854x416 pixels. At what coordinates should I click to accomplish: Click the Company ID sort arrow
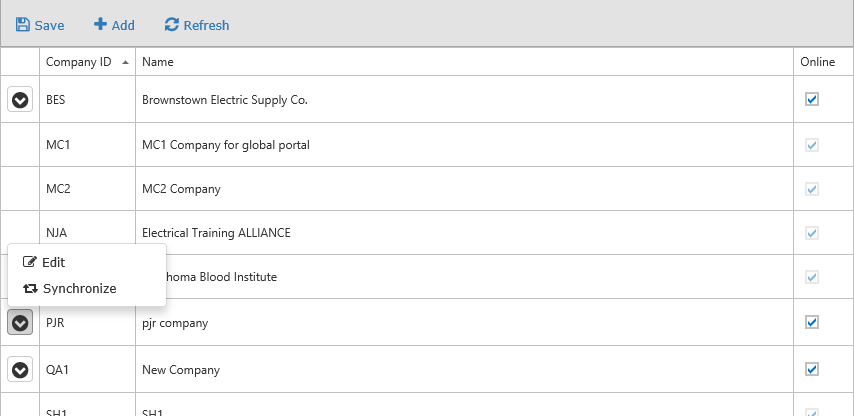pyautogui.click(x=125, y=62)
